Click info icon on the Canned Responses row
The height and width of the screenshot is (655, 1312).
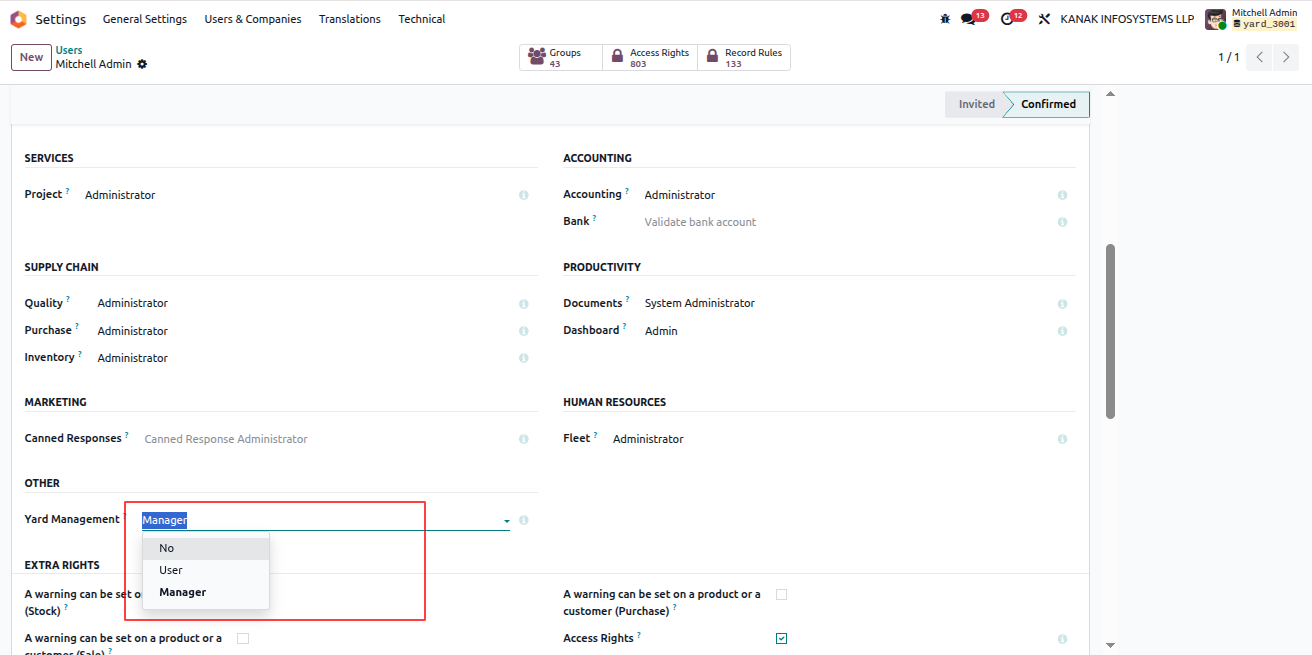tap(523, 439)
